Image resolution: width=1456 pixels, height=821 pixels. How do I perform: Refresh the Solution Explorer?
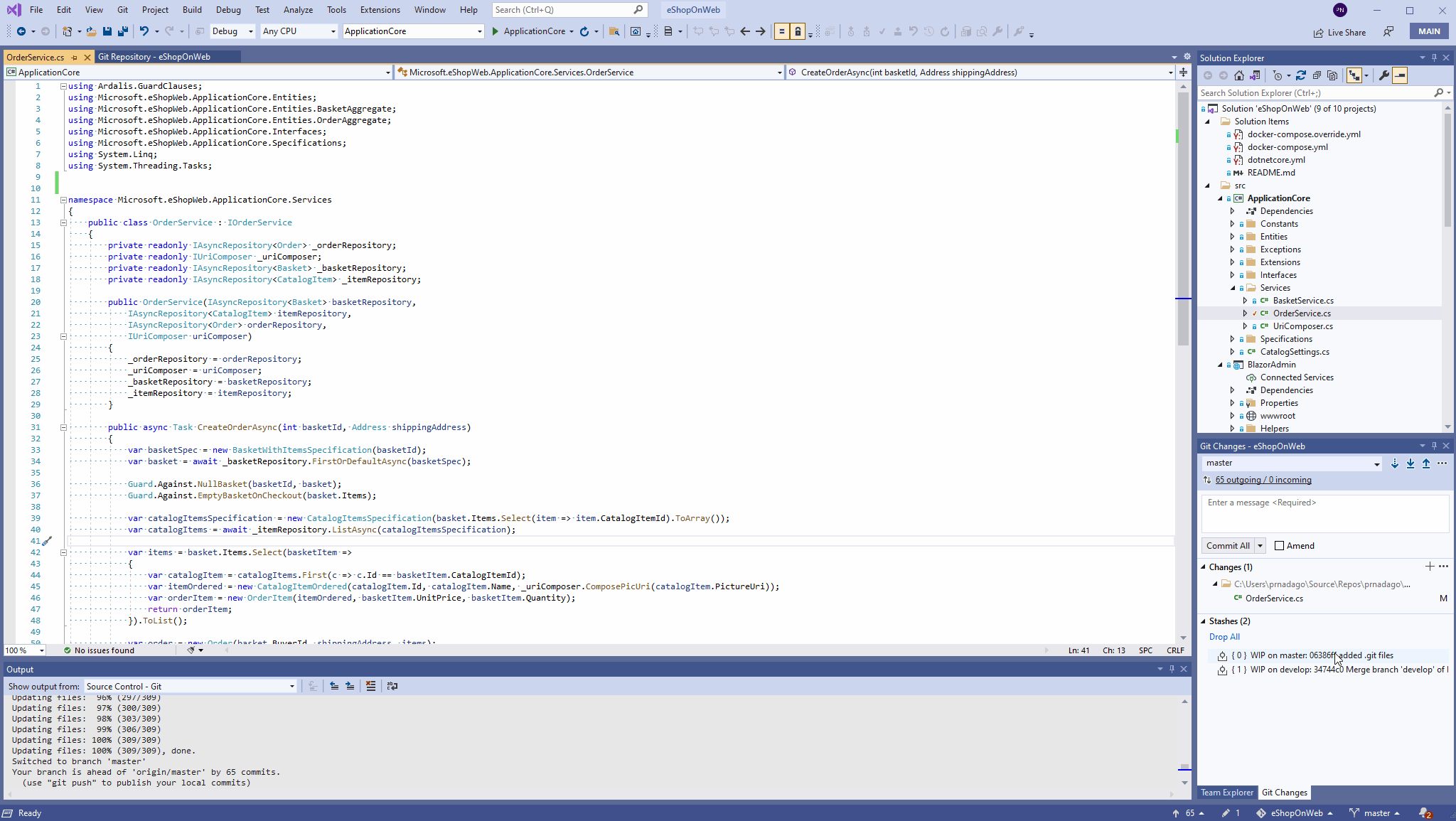[x=1301, y=75]
